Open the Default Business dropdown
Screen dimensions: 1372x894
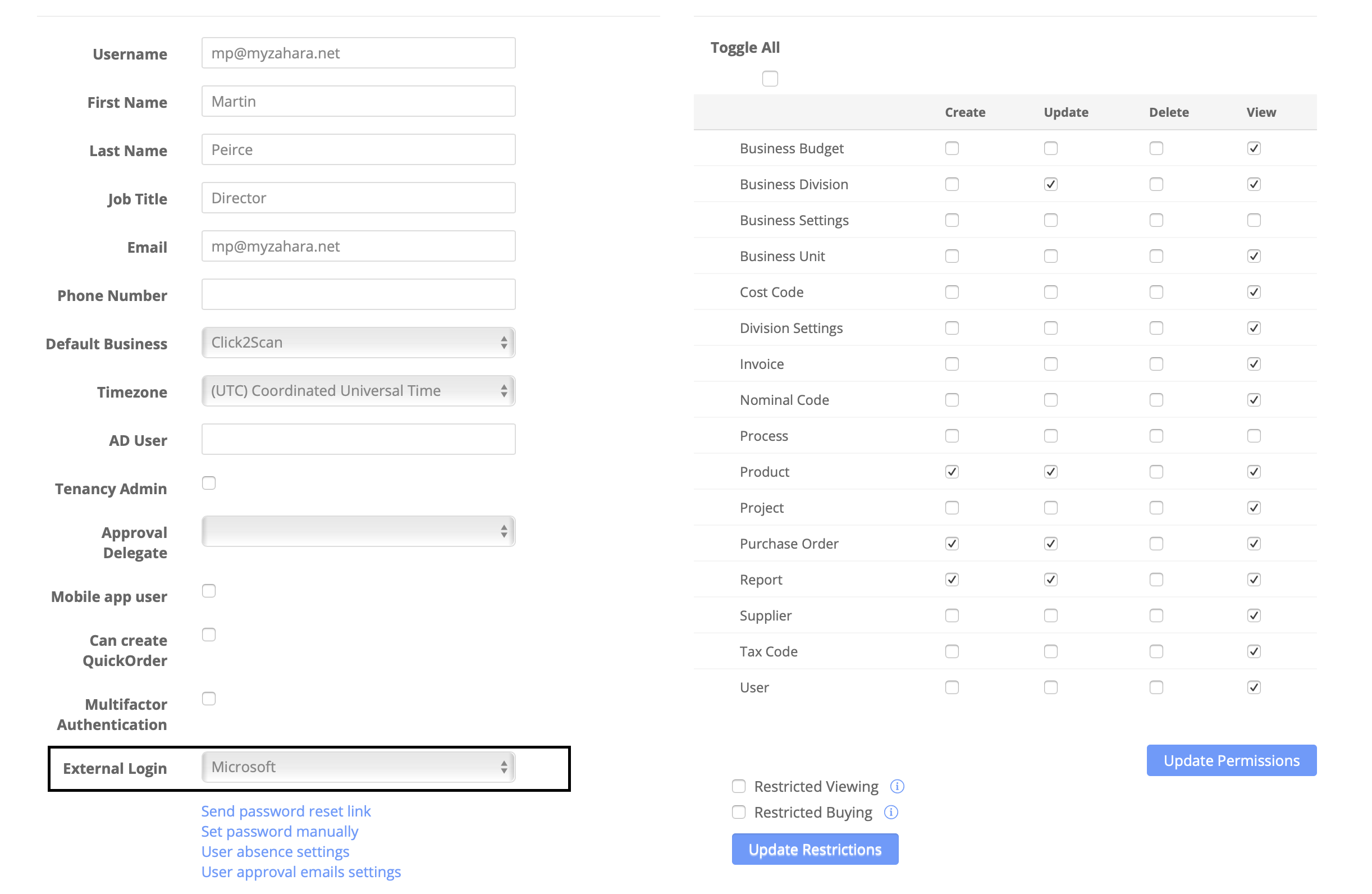point(357,342)
